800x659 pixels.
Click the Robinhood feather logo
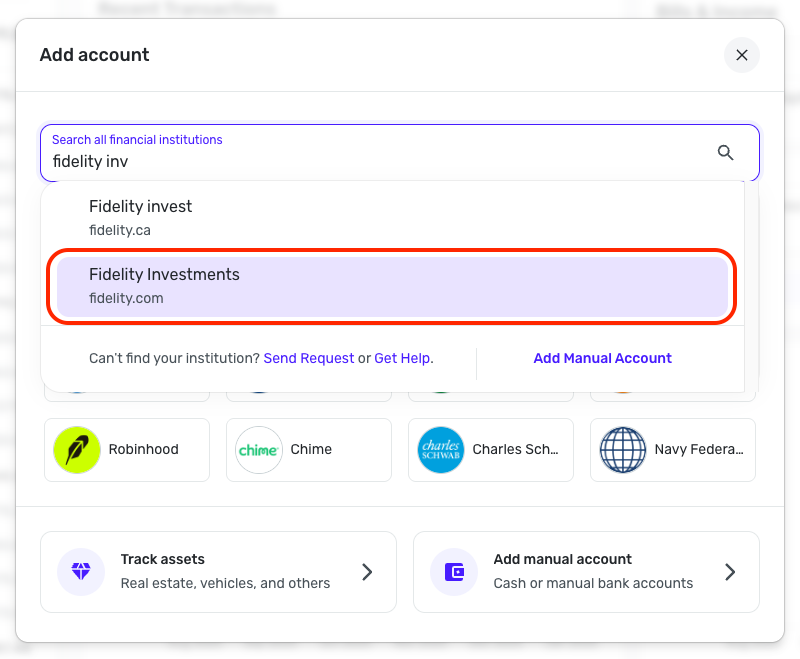point(77,450)
